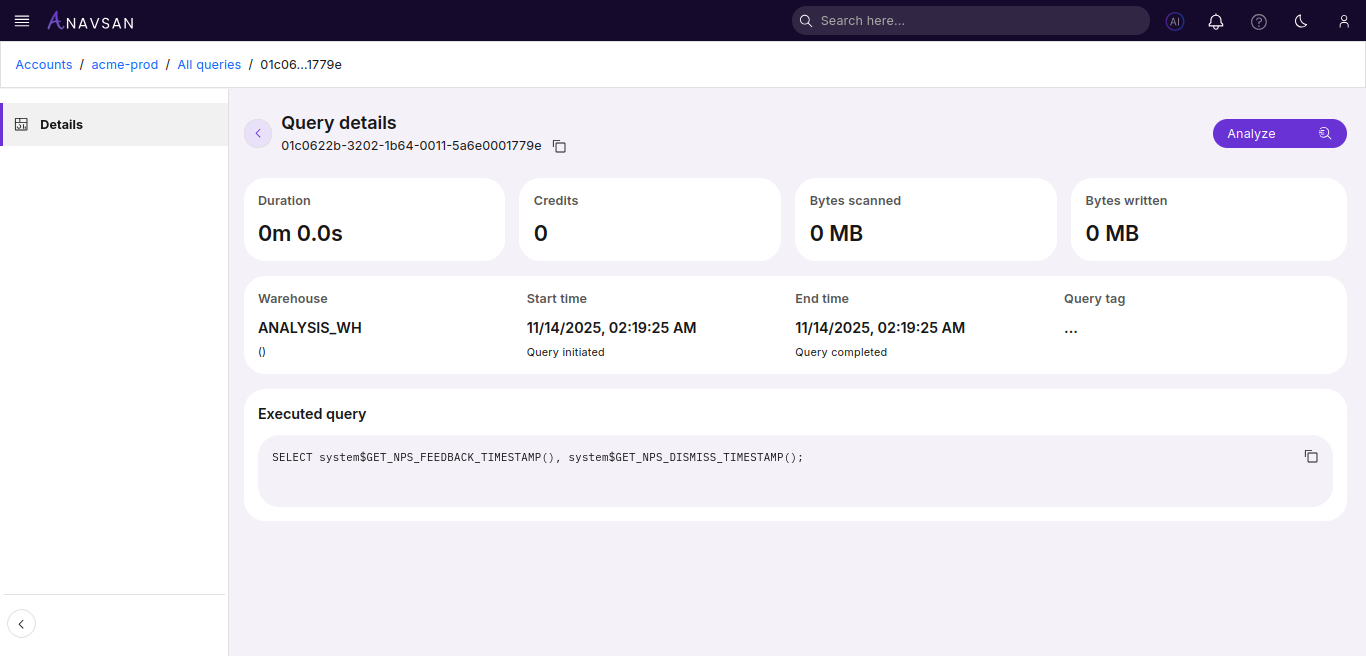Collapse the left sidebar
Image resolution: width=1366 pixels, height=656 pixels.
click(21, 623)
